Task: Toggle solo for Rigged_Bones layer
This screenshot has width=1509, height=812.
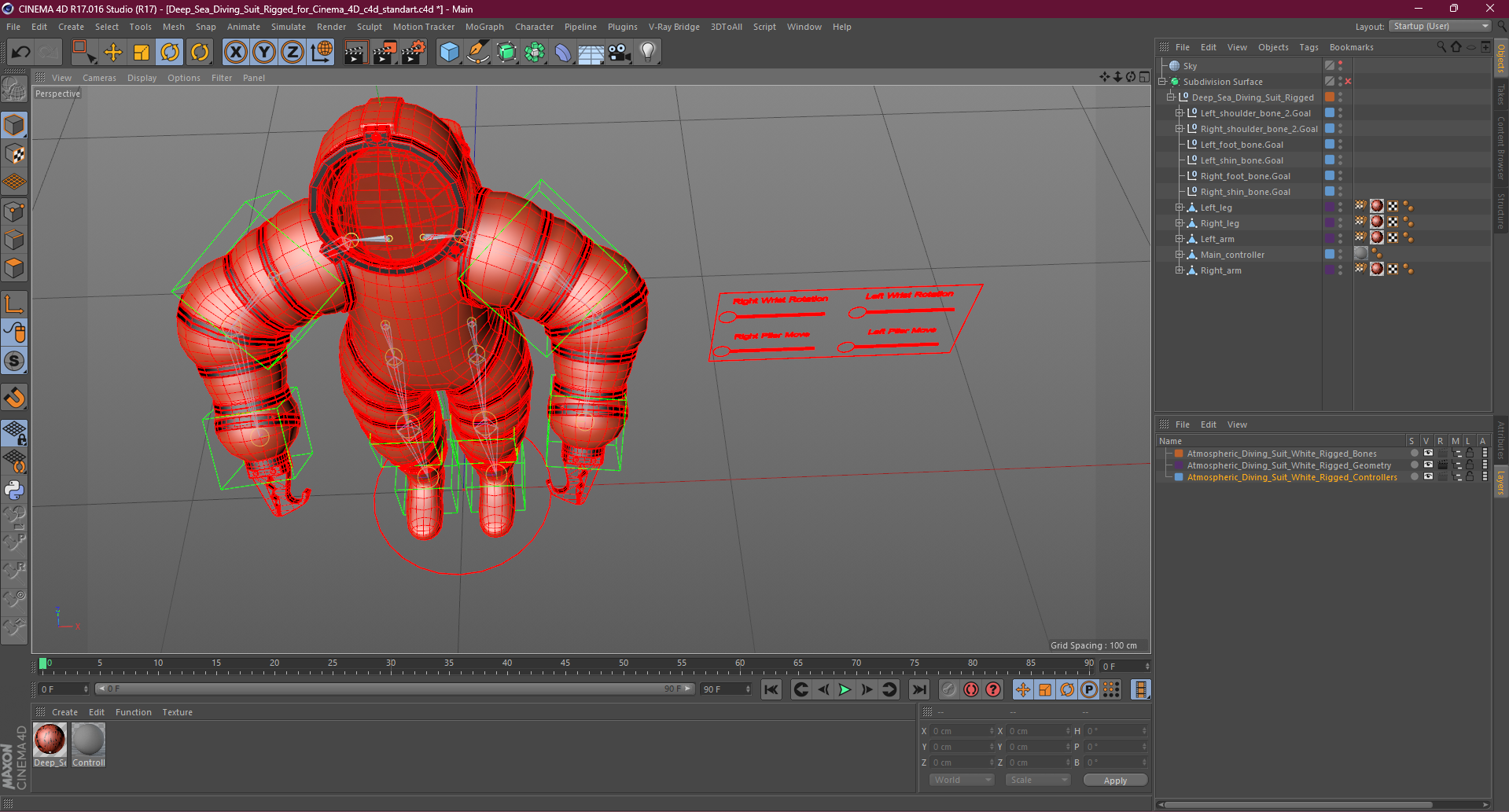Action: (x=1414, y=454)
